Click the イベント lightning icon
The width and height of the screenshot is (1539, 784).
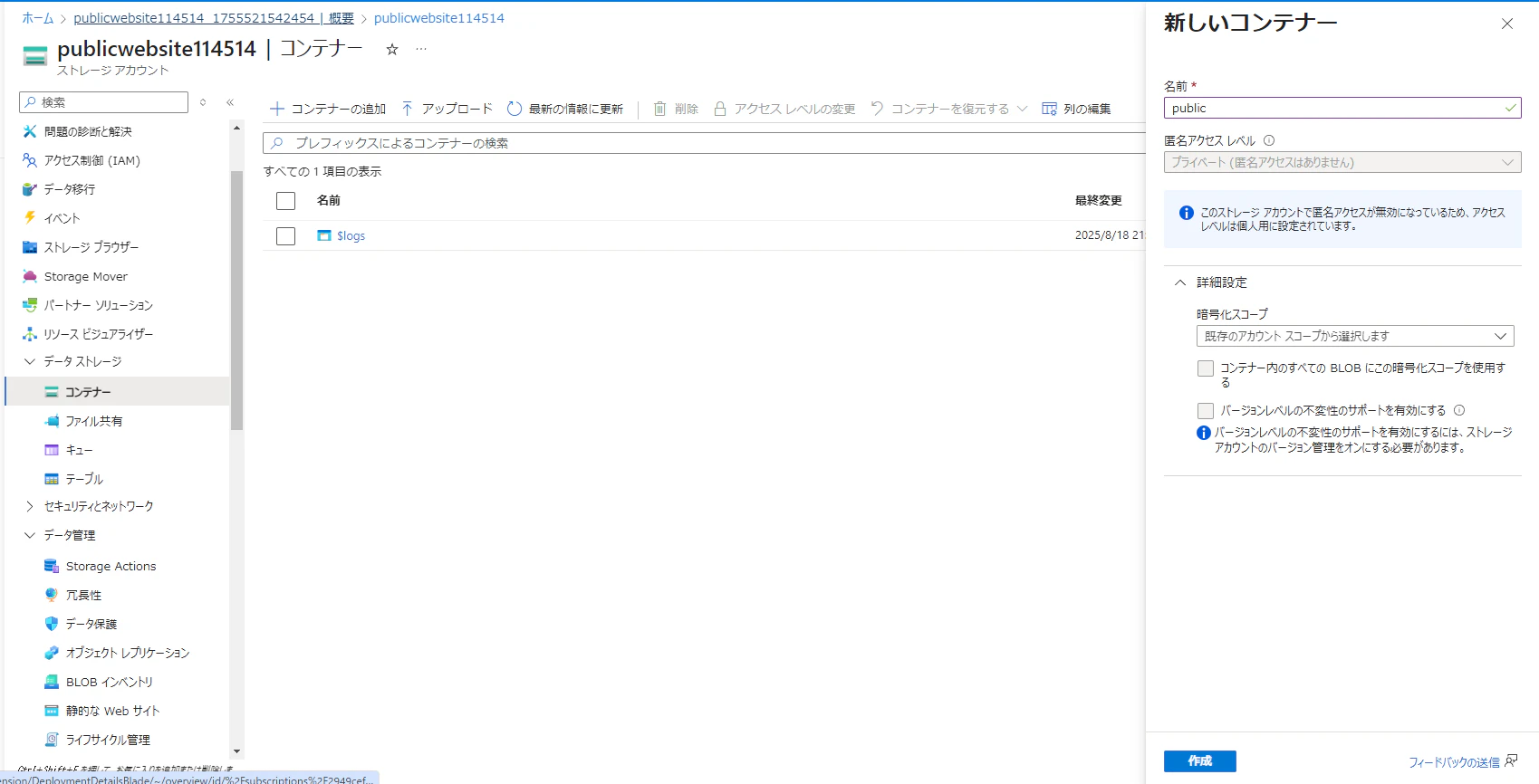click(30, 218)
